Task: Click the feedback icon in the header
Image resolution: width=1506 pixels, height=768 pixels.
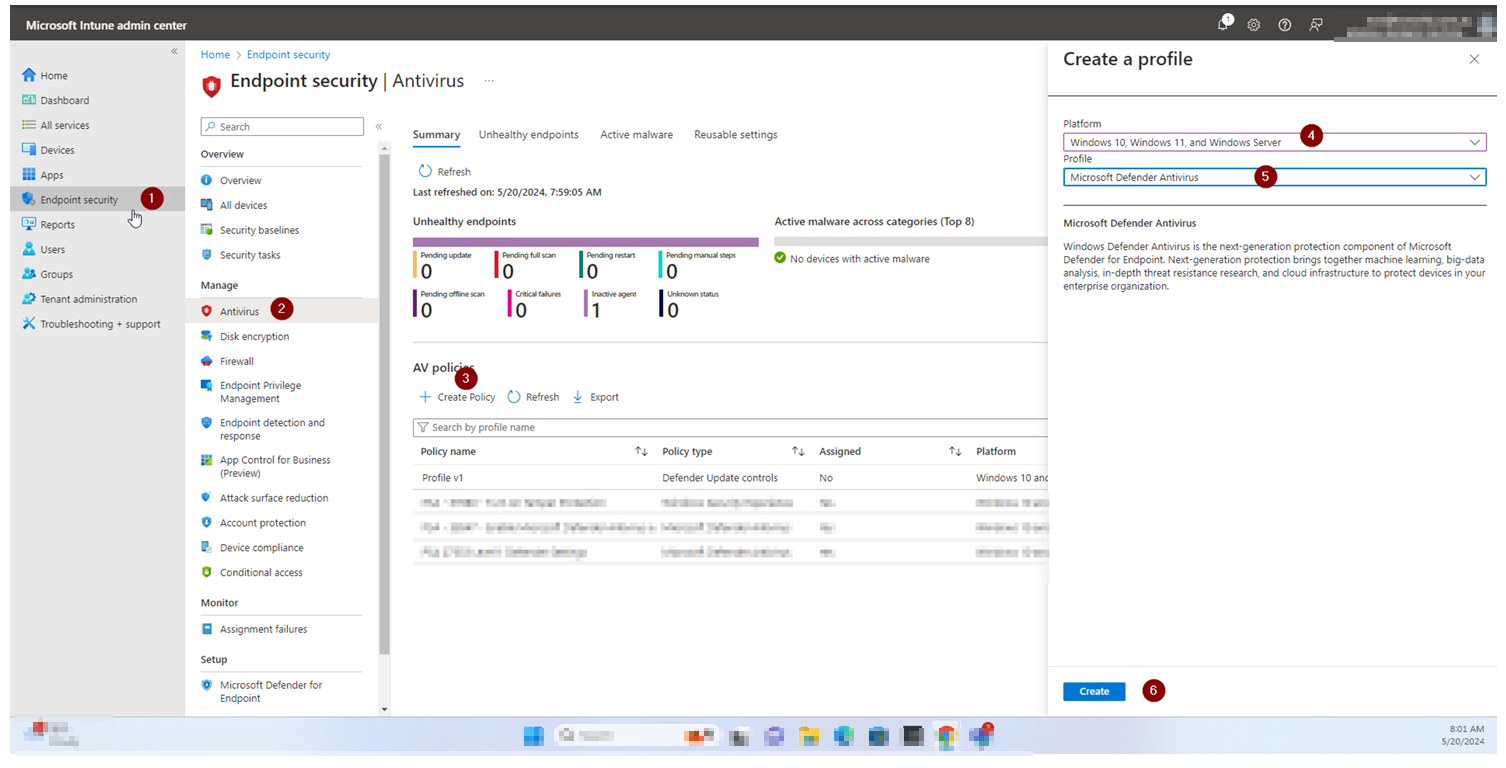Action: tap(1316, 25)
